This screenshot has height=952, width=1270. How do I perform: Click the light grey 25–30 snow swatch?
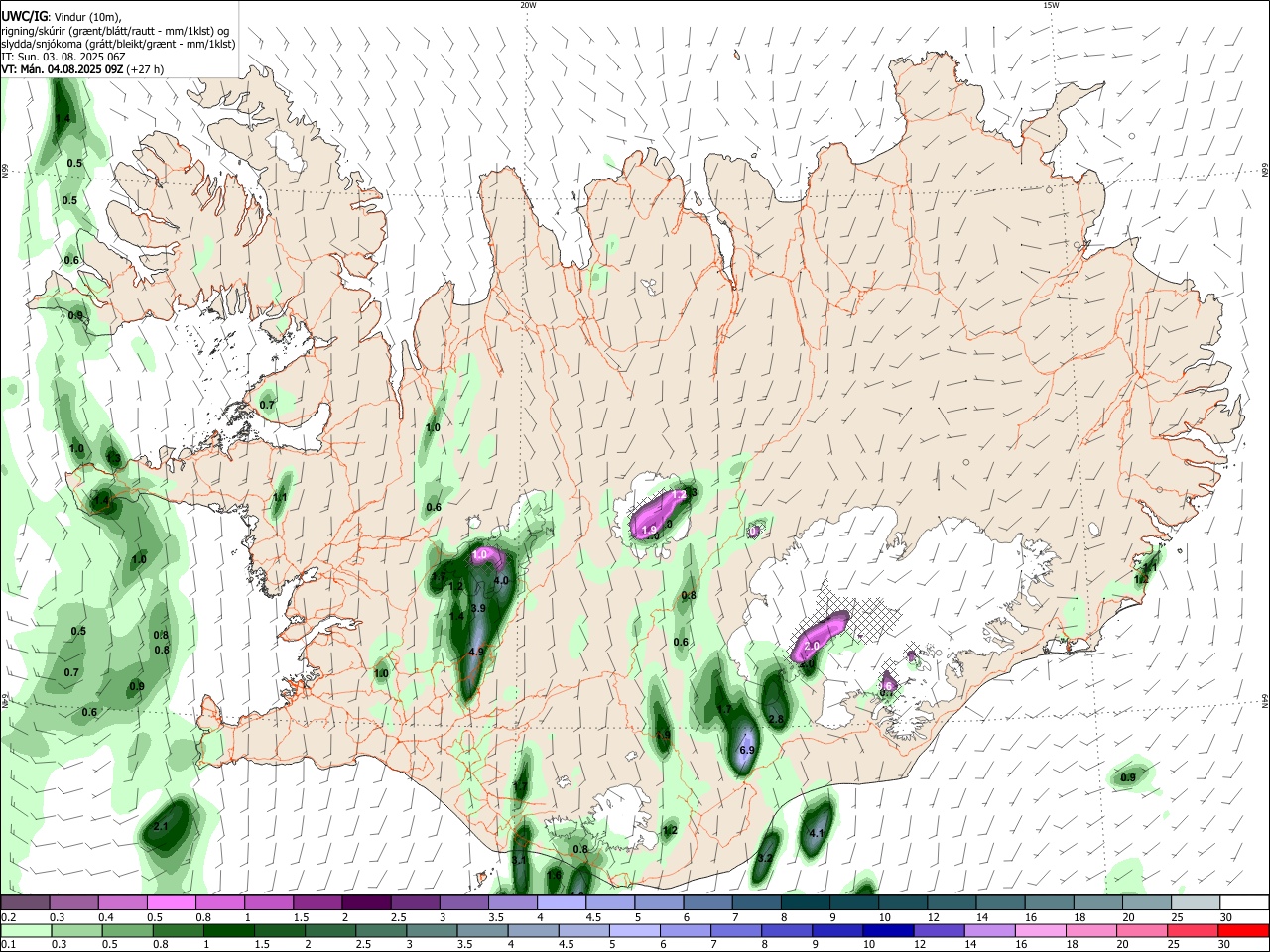point(1196,902)
